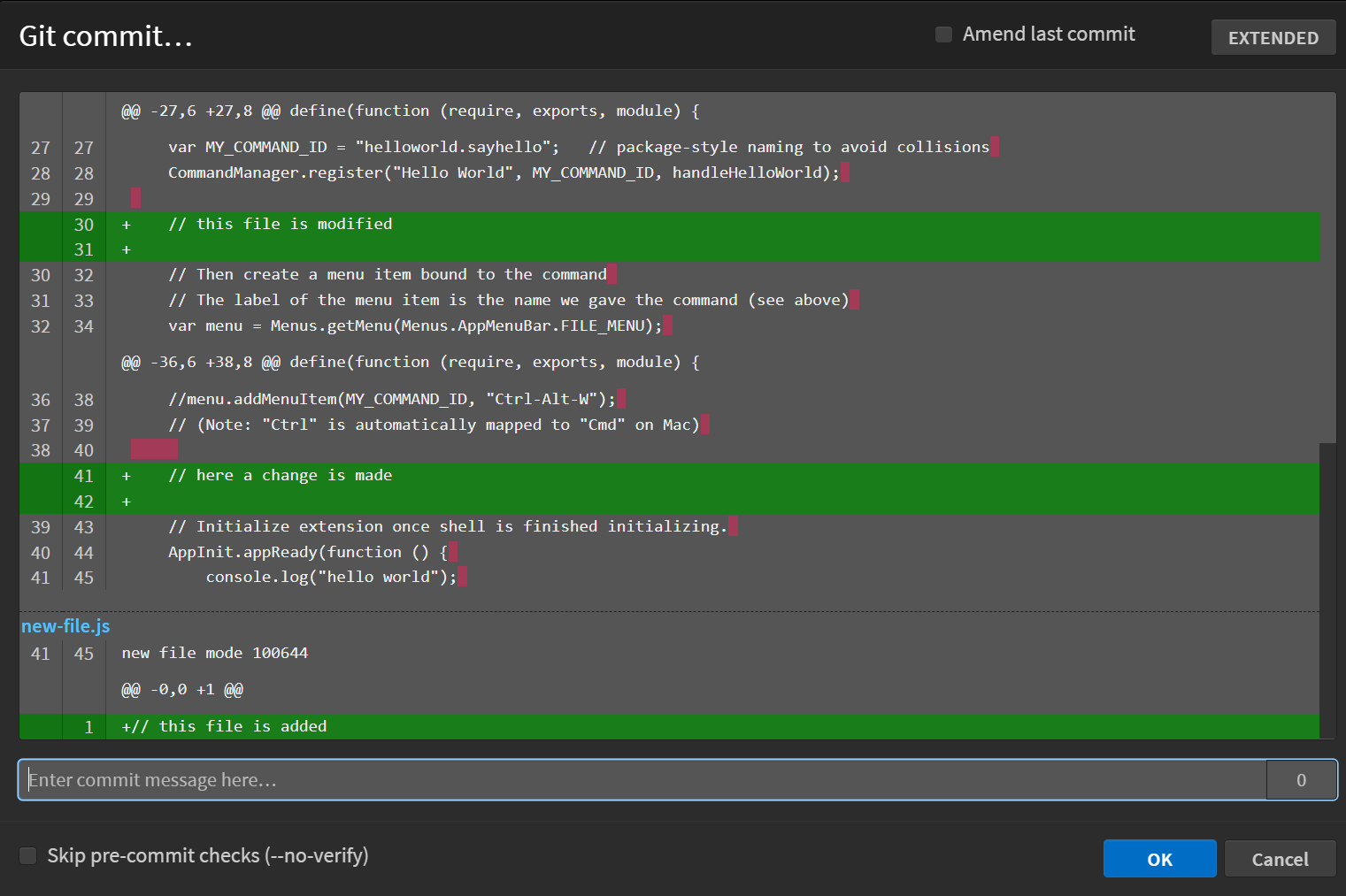Click the '//menu.addMenuItem' code line

pos(392,399)
